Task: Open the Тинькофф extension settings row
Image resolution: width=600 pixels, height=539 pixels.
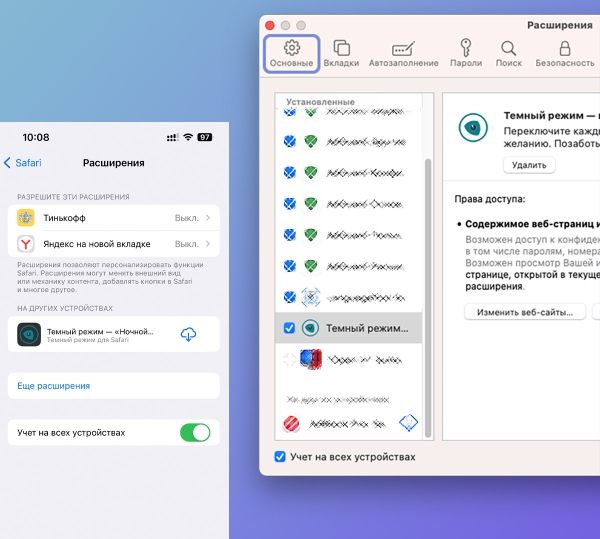Action: point(113,217)
